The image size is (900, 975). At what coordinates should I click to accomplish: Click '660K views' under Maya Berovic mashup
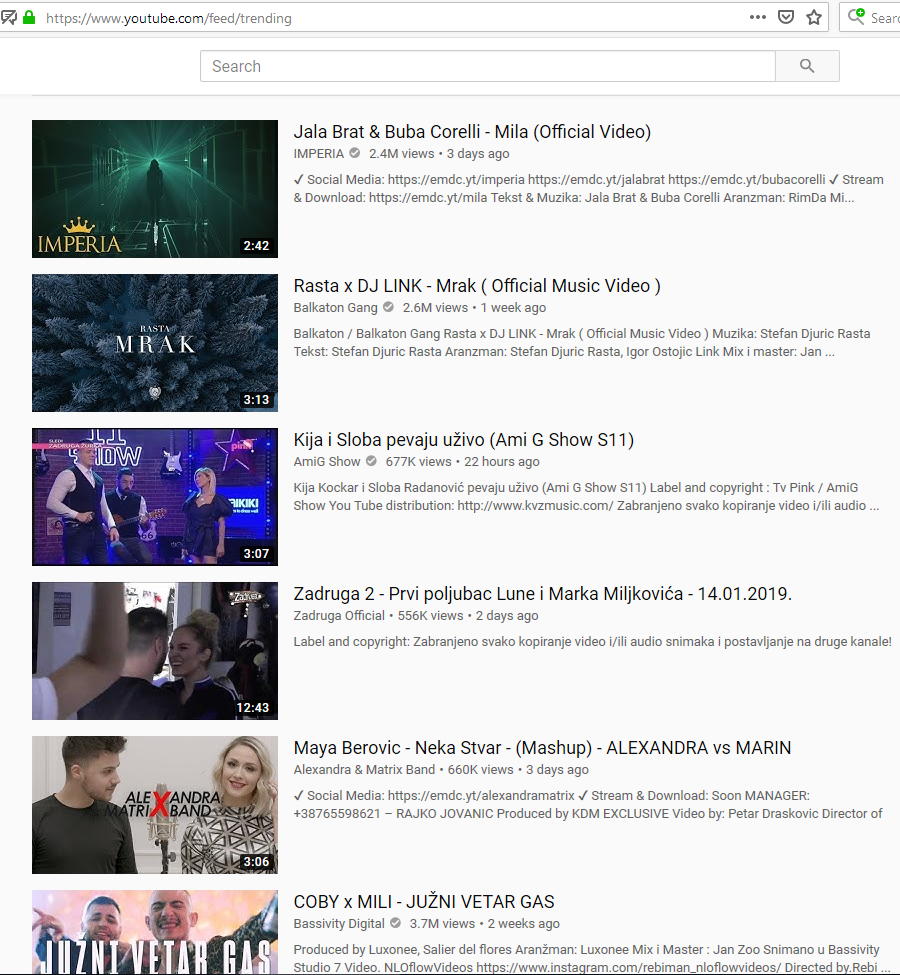pos(480,770)
